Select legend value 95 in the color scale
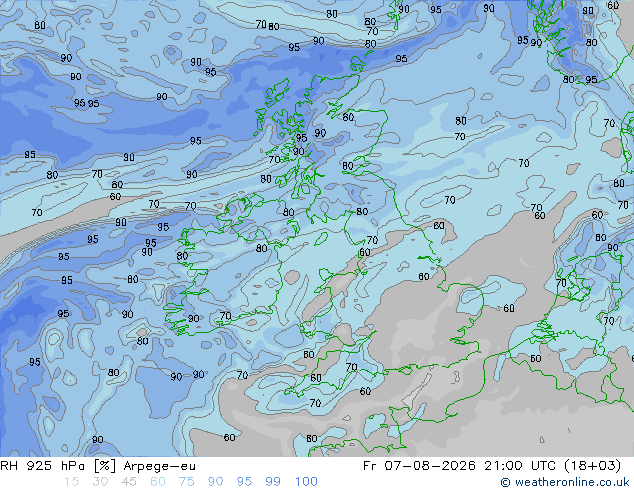The height and width of the screenshot is (490, 634). tap(244, 482)
